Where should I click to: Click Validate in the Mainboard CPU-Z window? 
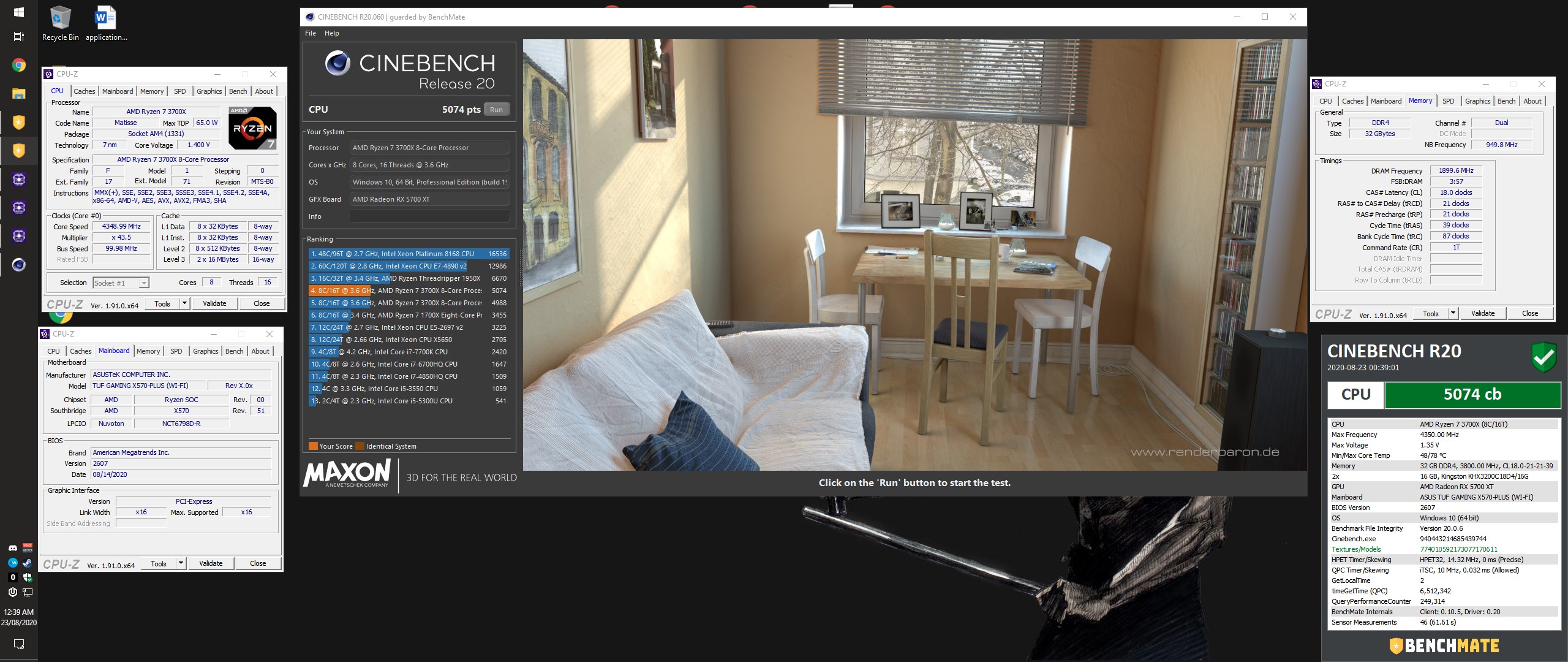[211, 563]
